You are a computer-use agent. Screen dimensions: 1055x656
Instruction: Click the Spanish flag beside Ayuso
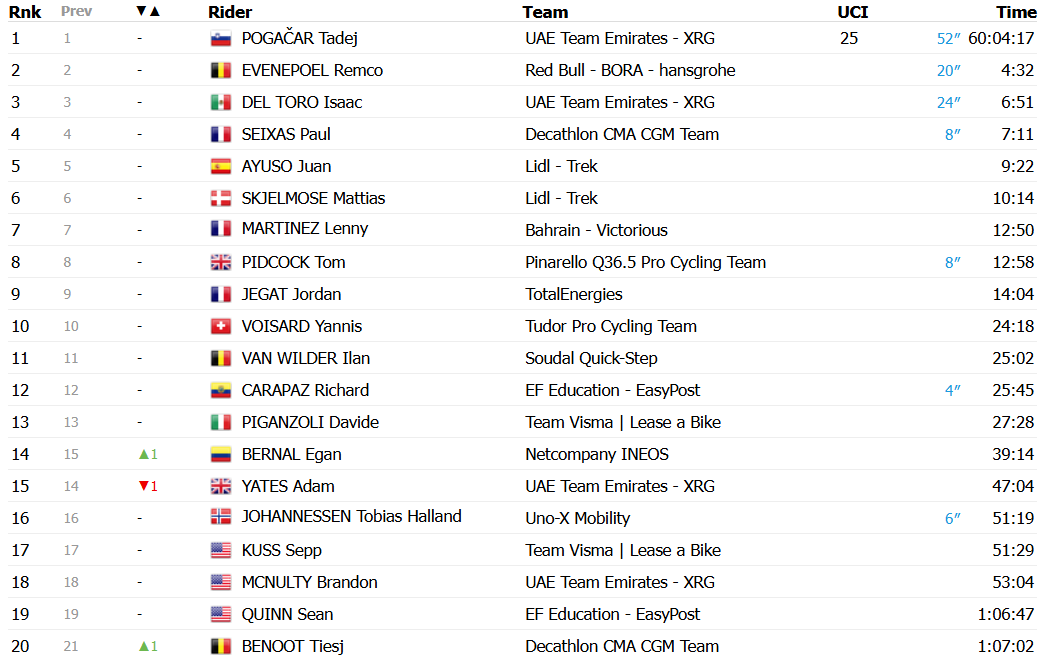click(221, 167)
